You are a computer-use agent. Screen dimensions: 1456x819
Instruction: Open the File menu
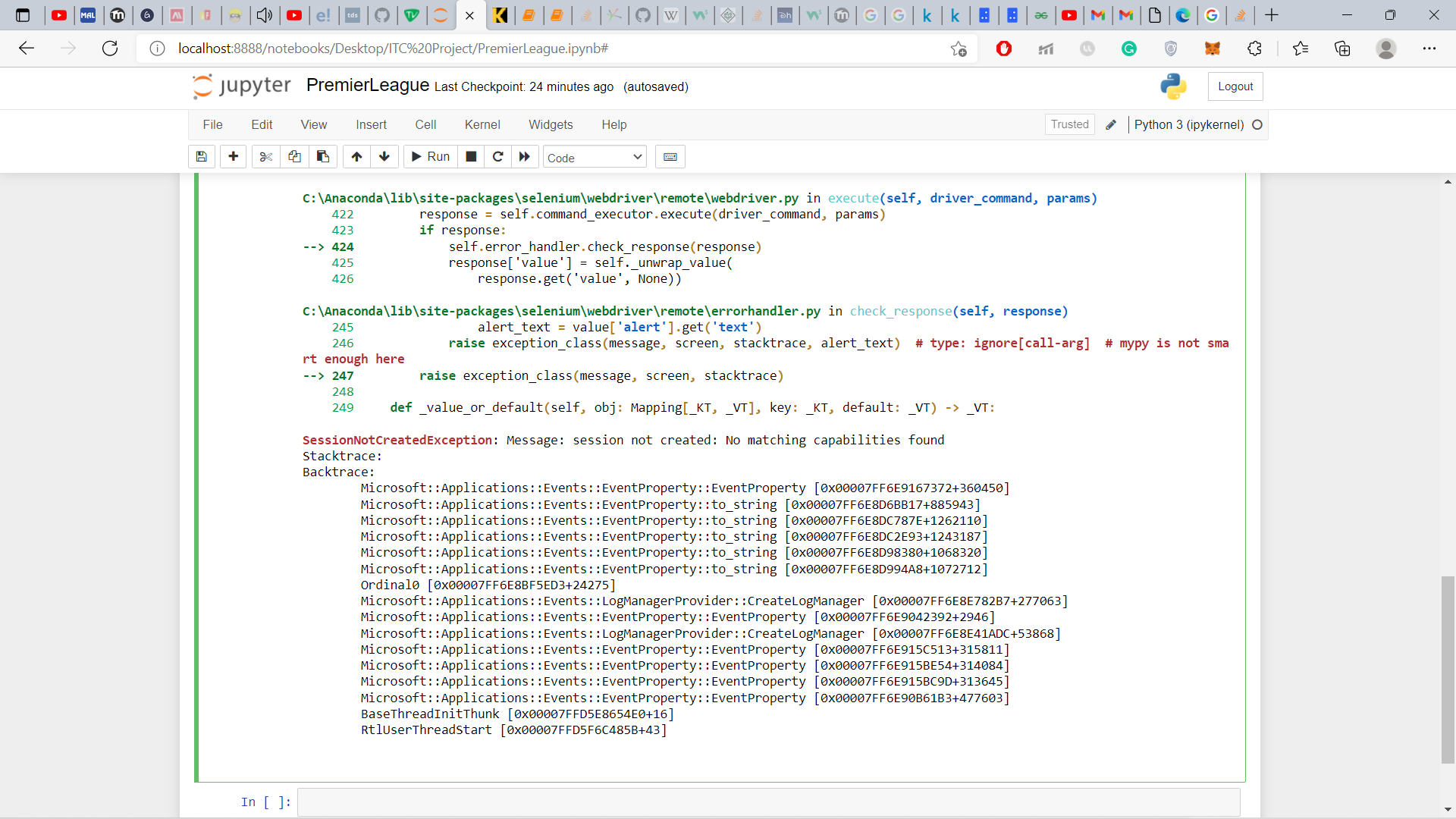click(x=212, y=124)
